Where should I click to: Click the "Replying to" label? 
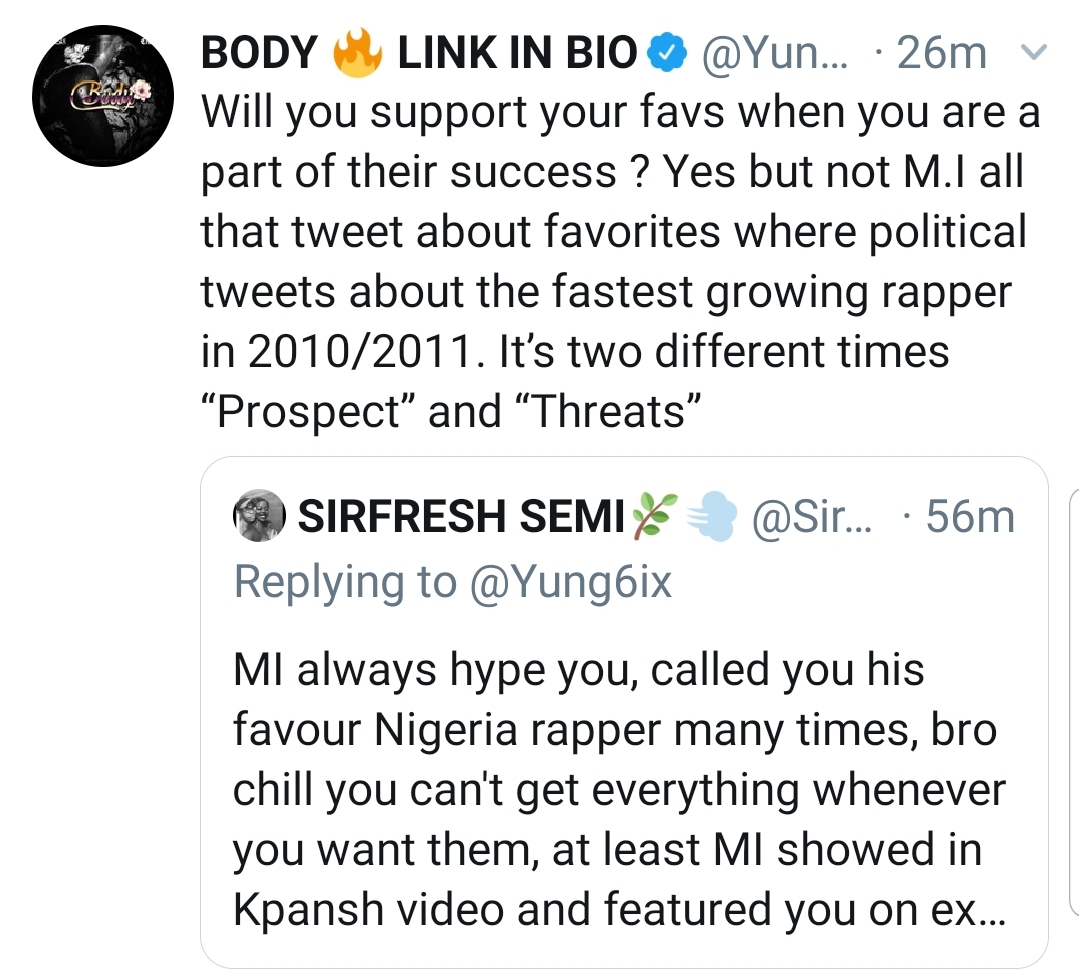click(x=345, y=582)
